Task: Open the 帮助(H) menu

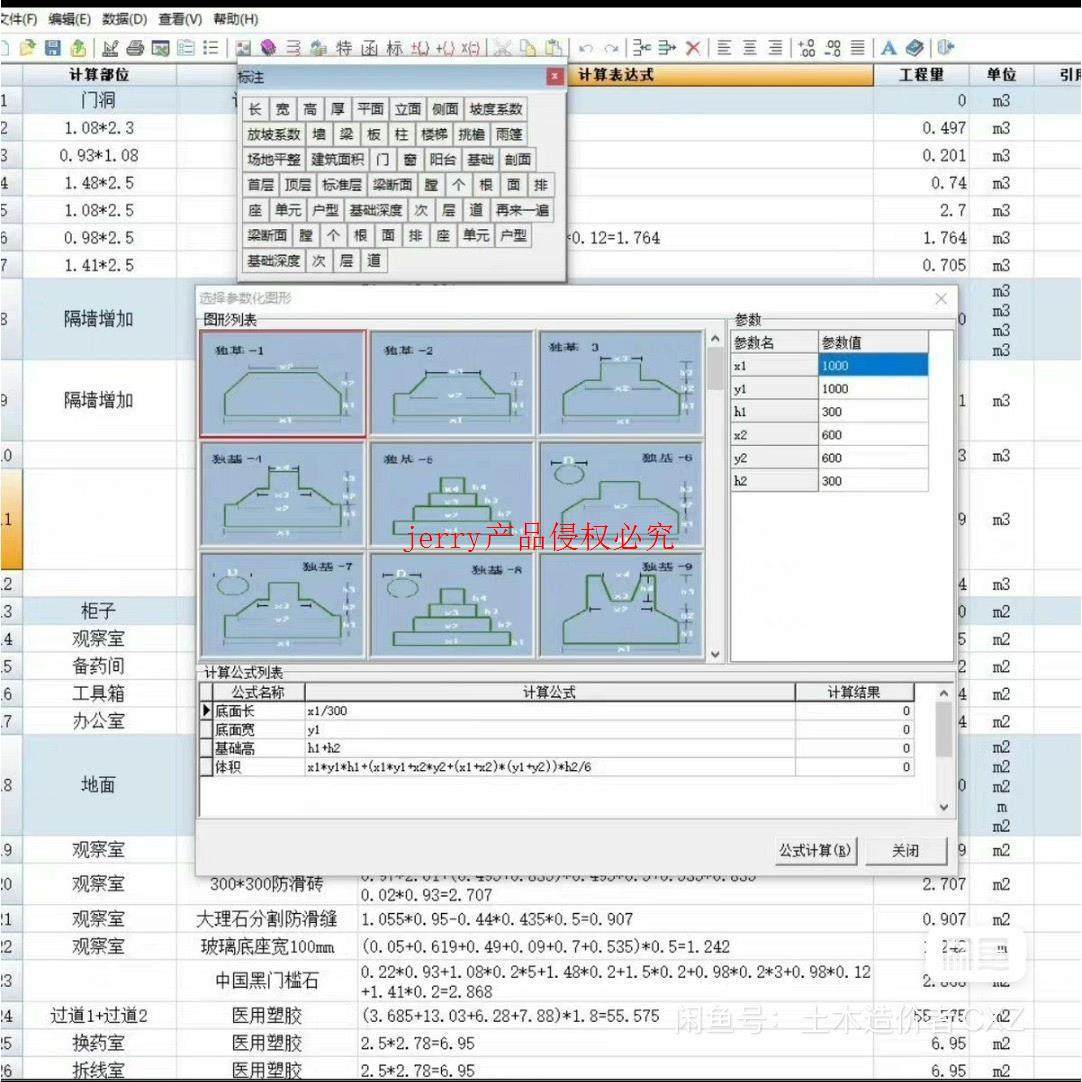Action: coord(235,19)
